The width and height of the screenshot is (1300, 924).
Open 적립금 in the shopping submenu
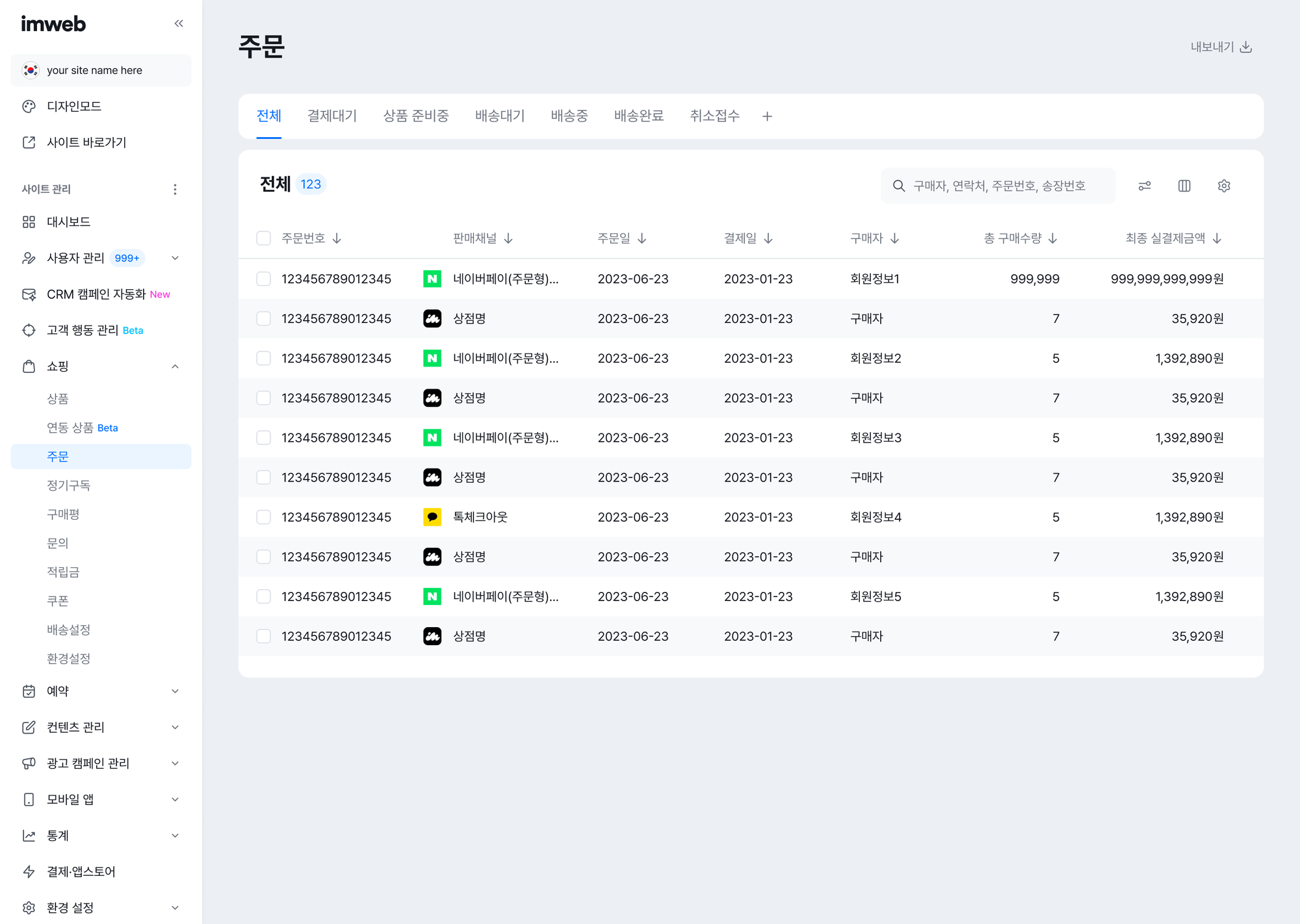click(x=63, y=572)
